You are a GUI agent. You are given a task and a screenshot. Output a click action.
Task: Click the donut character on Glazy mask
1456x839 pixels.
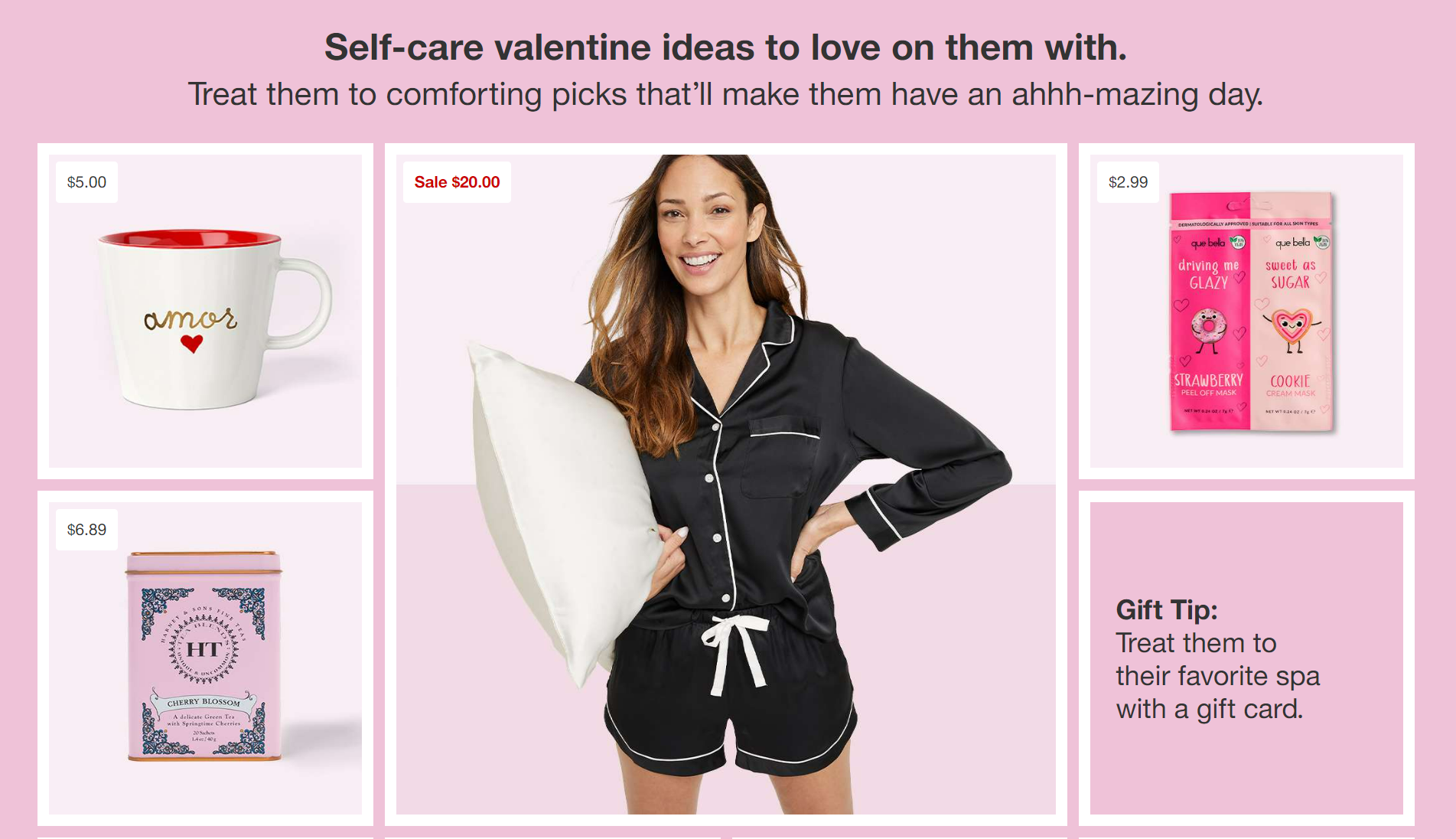coord(1209,331)
